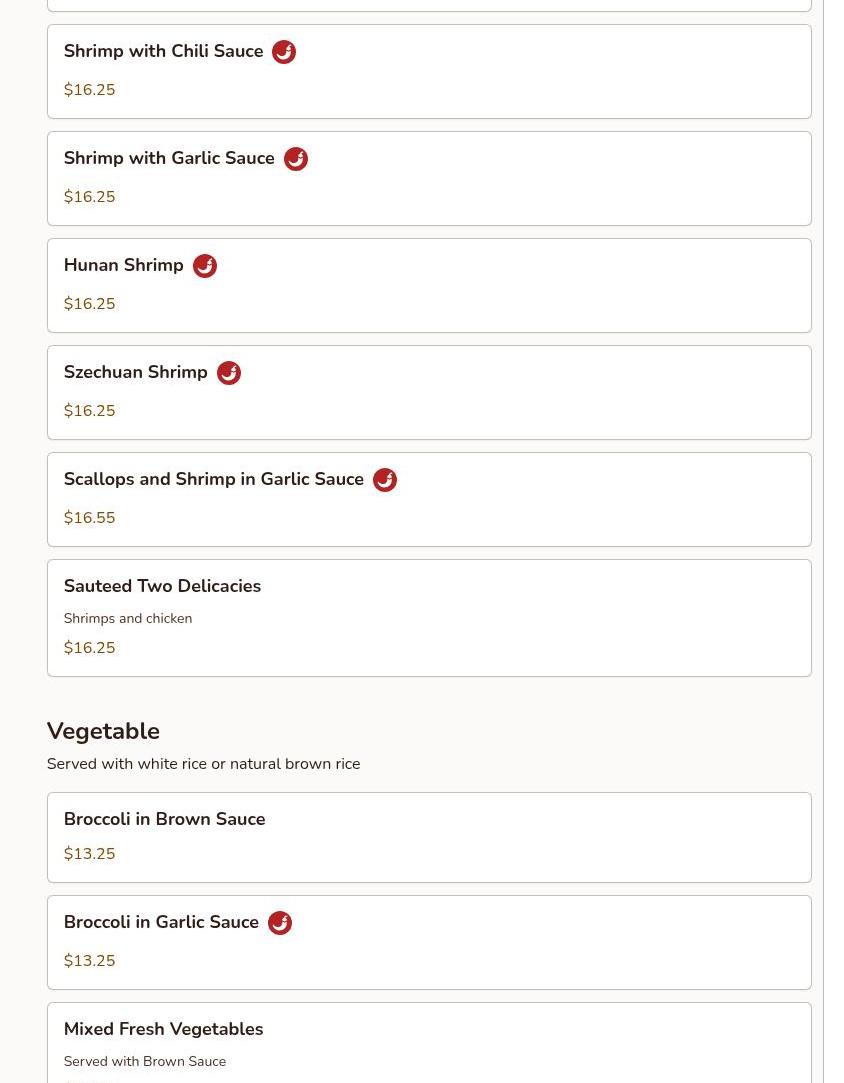Click spicy pepper icon beside Shrimp with Garlic Sauce
This screenshot has width=844, height=1083.
coord(296,159)
